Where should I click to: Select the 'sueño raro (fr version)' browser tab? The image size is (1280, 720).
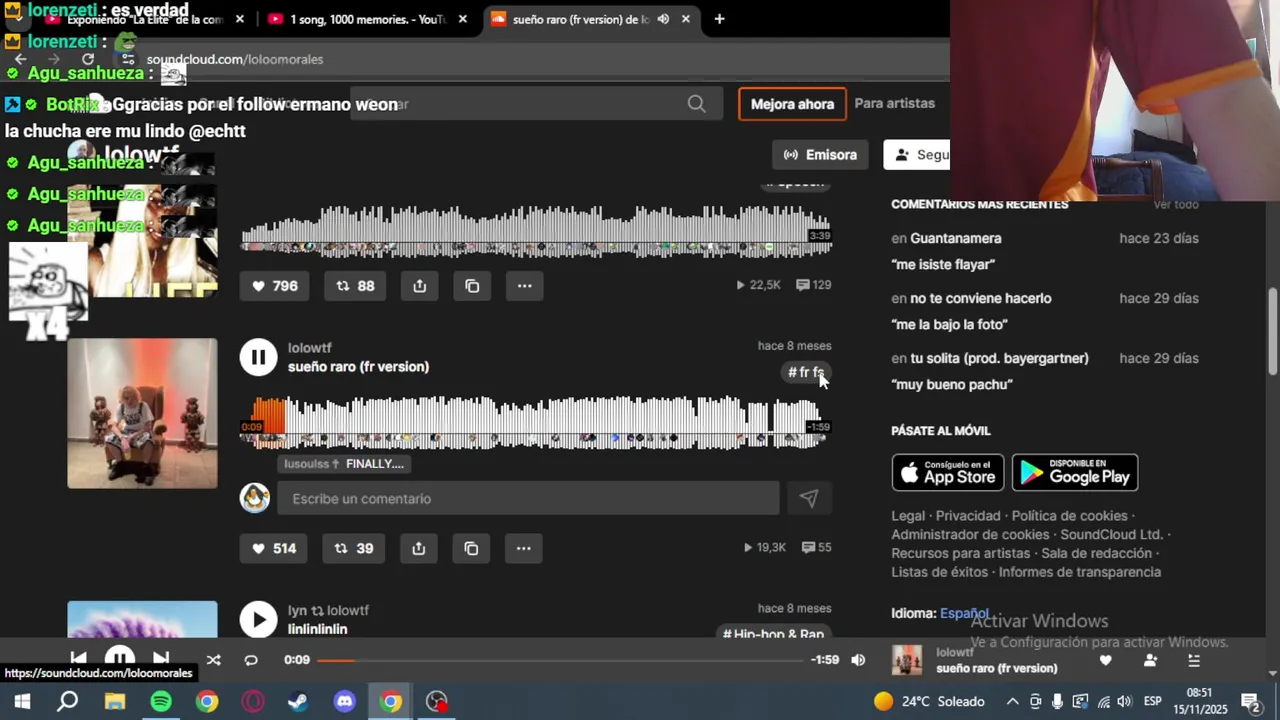coord(590,19)
